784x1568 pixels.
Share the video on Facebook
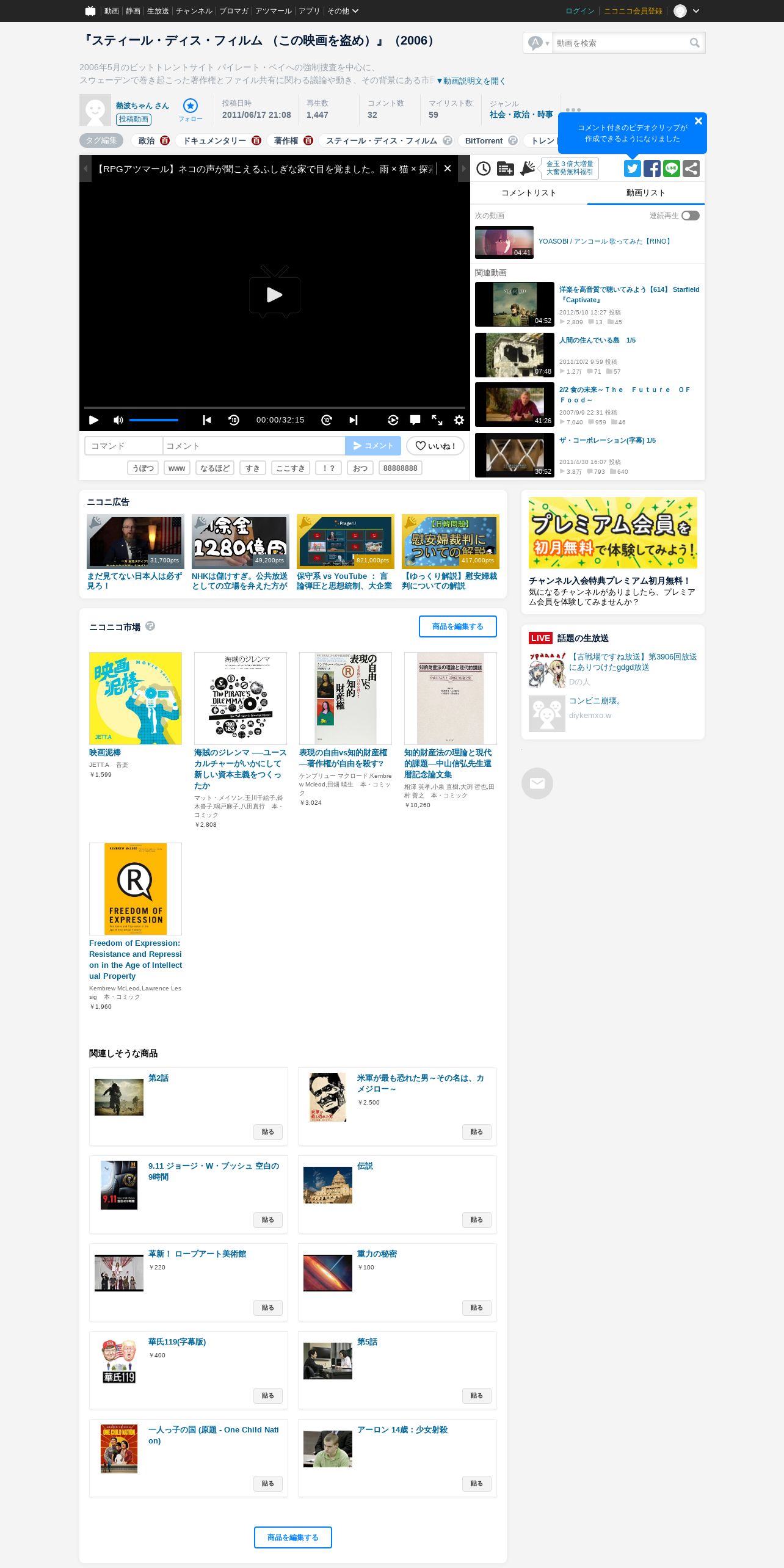[x=652, y=169]
